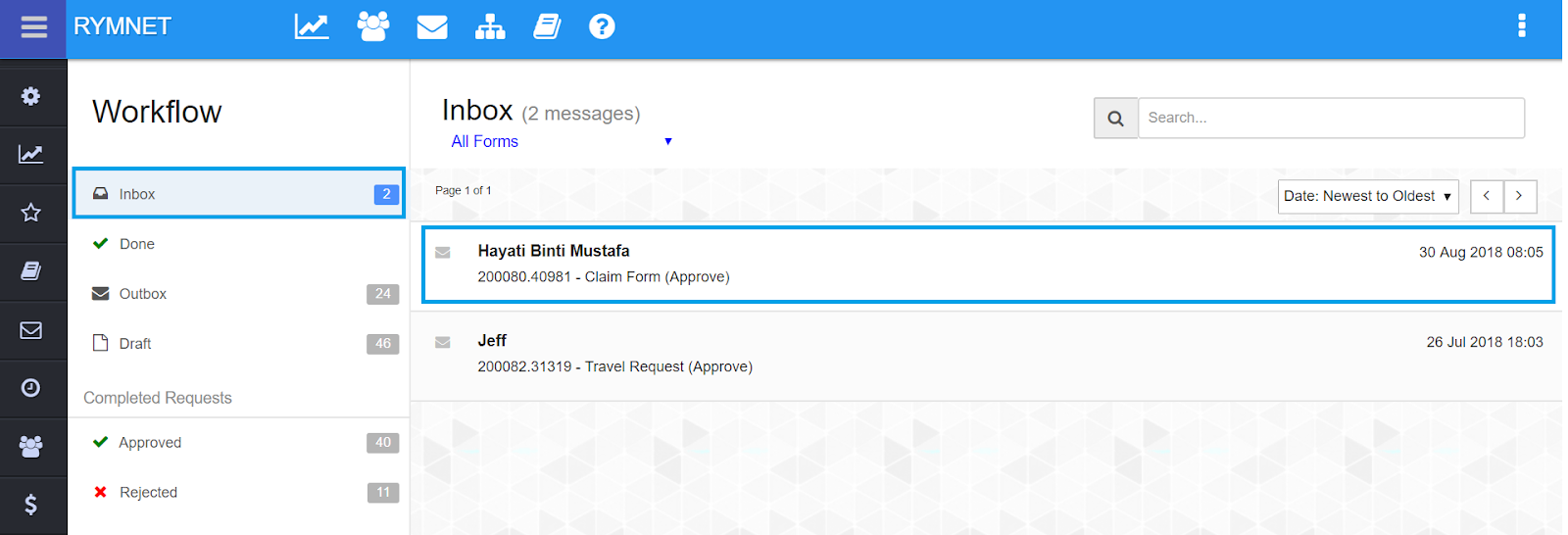1568x535 pixels.
Task: Open the clock icon in left sidebar
Action: point(31,388)
